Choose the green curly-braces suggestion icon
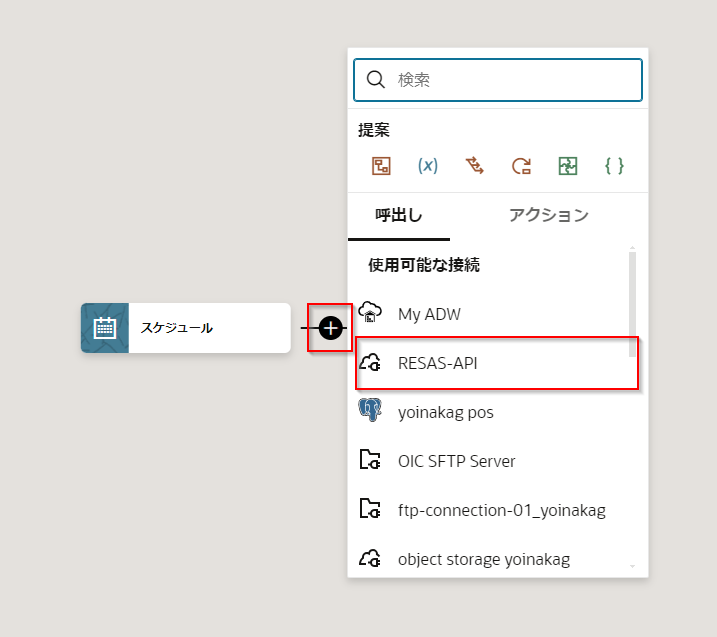Viewport: 717px width, 637px height. pos(614,166)
